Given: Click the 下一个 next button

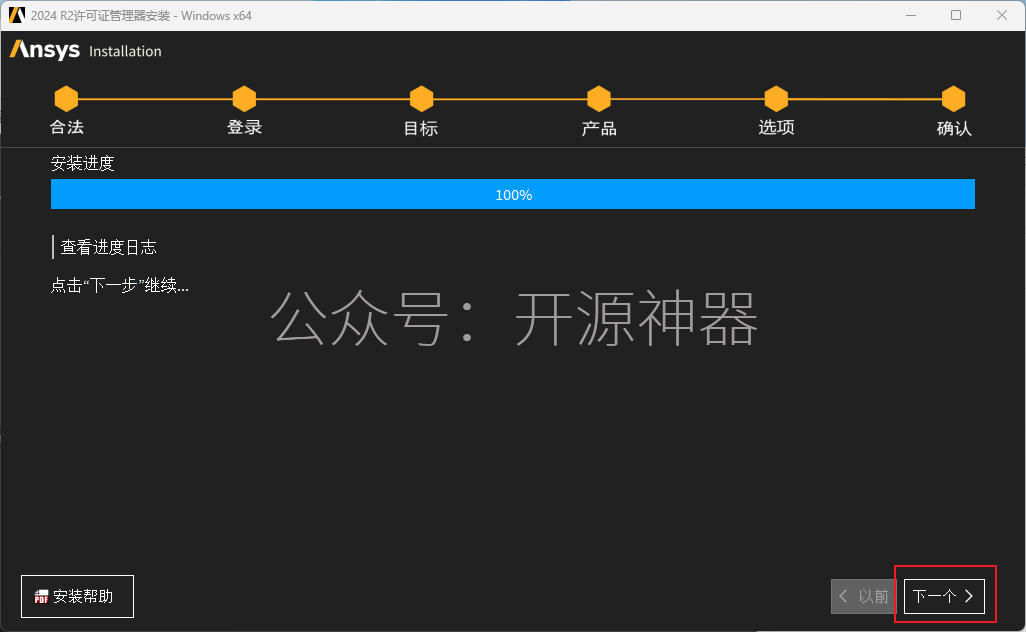Looking at the screenshot, I should click(x=944, y=596).
